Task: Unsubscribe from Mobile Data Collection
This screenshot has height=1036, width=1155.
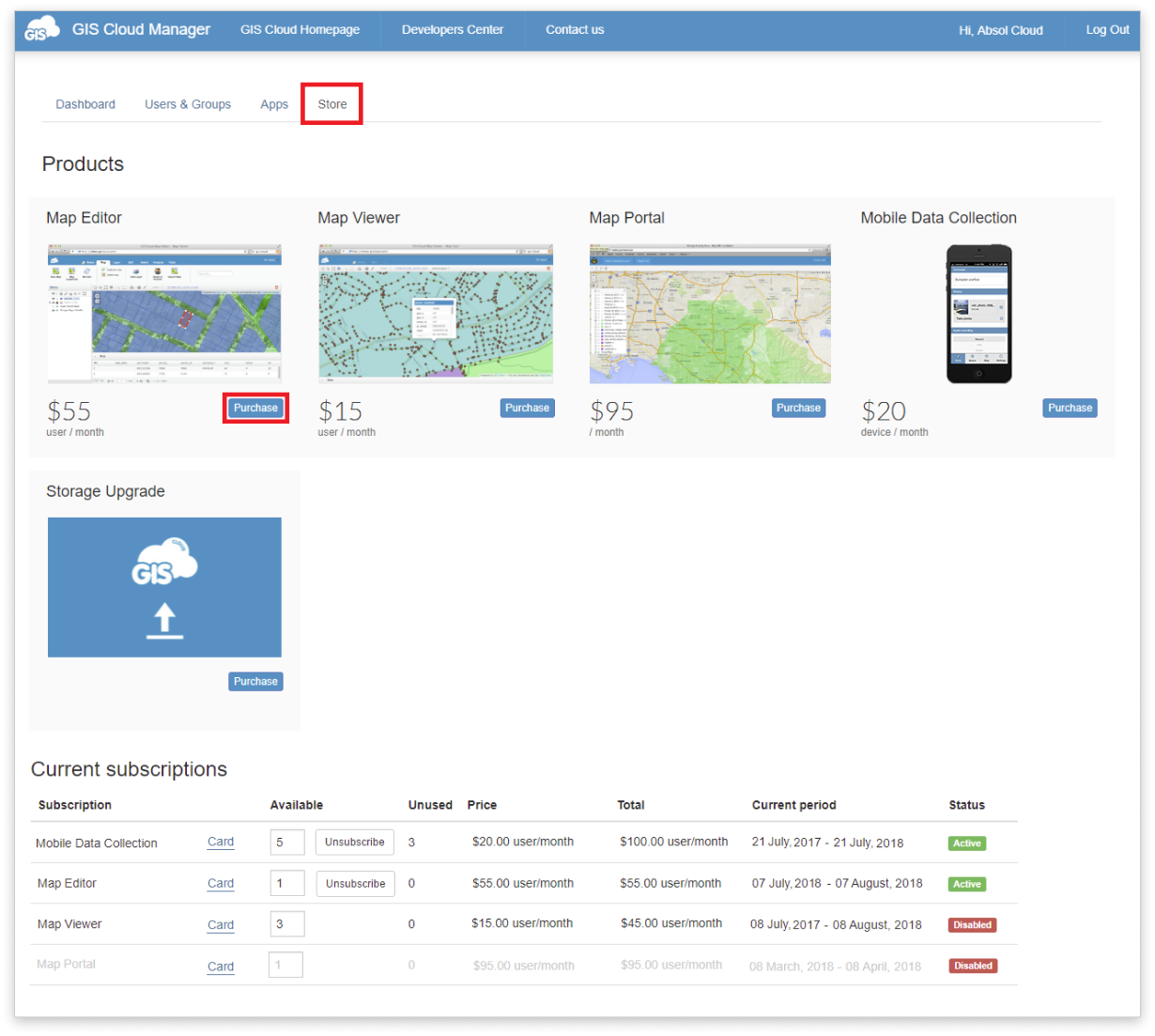Action: [x=354, y=842]
